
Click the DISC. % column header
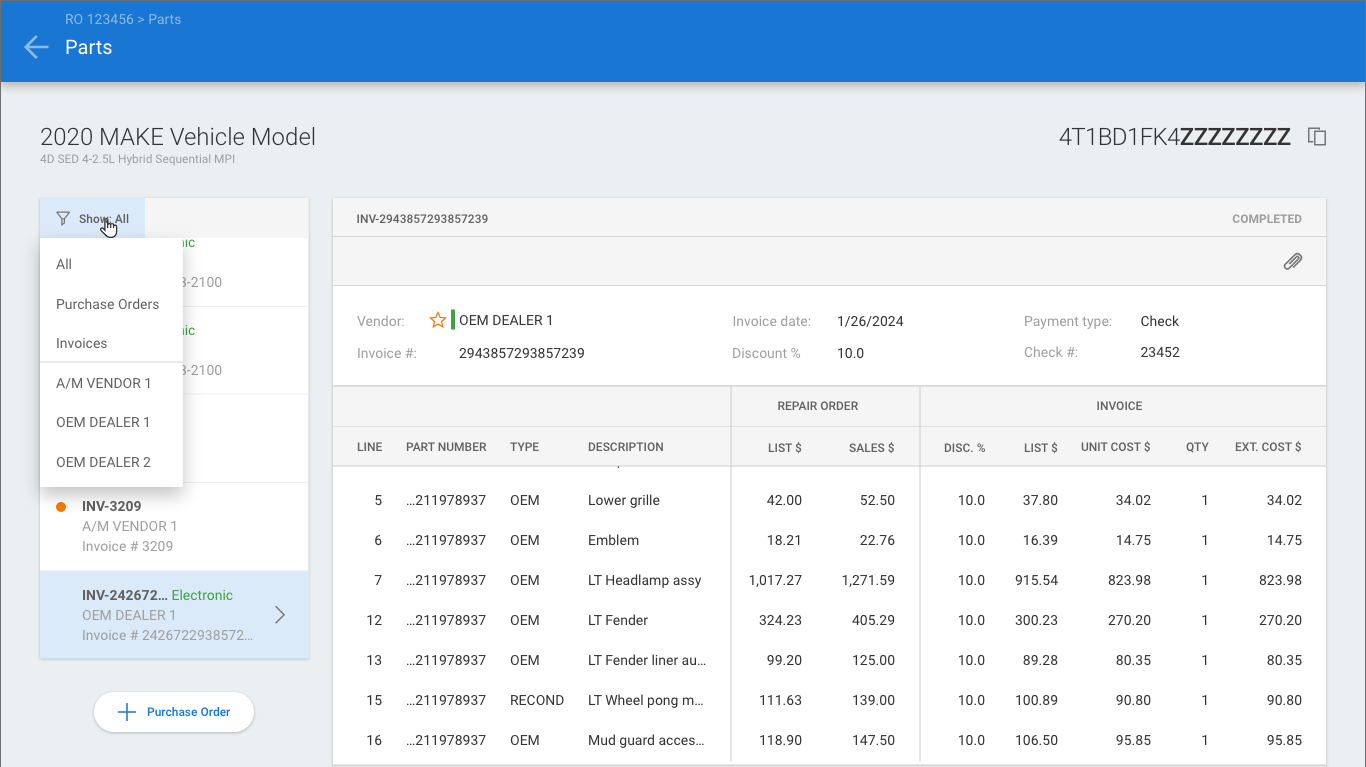965,447
